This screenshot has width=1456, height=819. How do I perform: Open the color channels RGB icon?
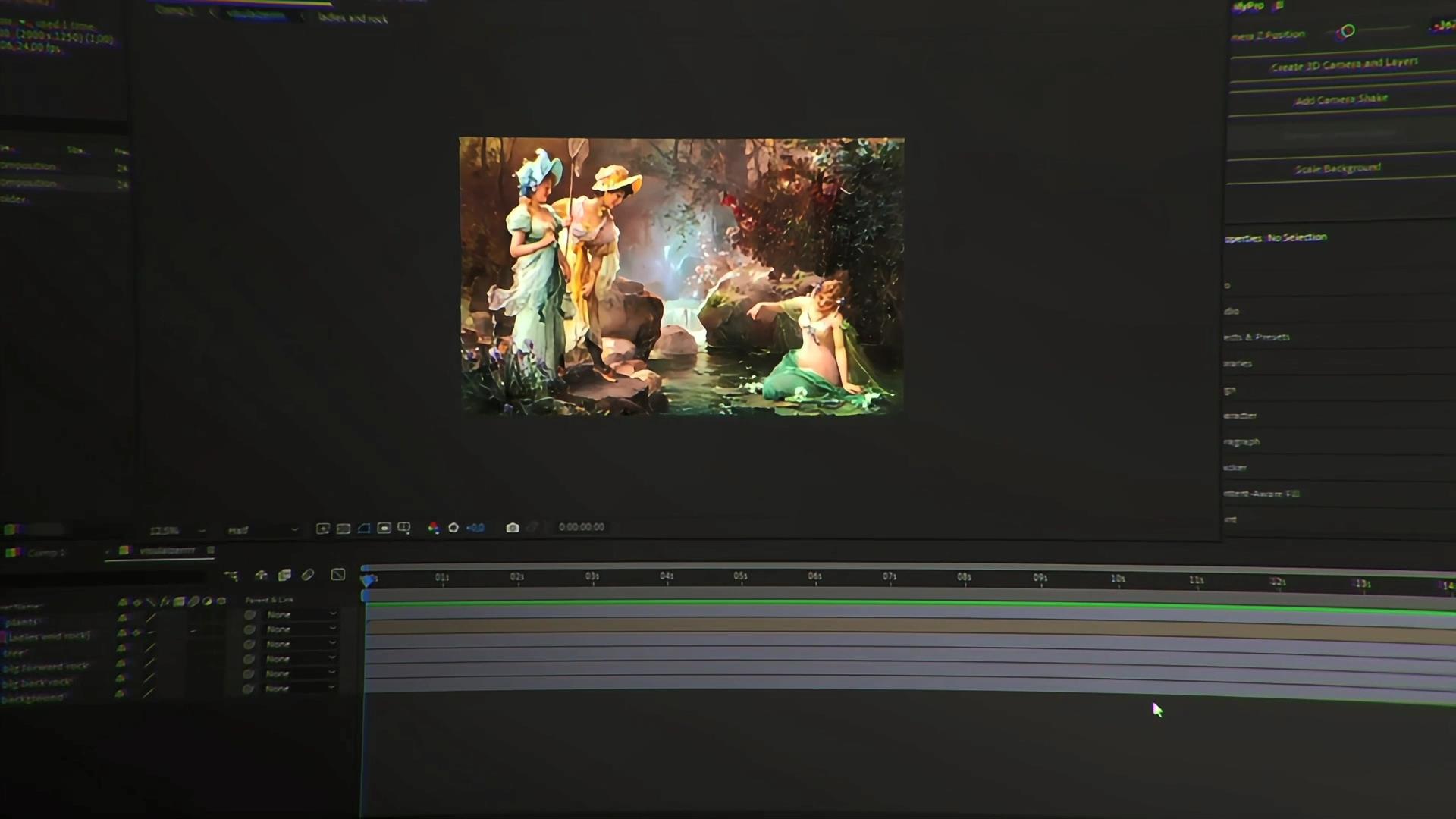pyautogui.click(x=433, y=528)
